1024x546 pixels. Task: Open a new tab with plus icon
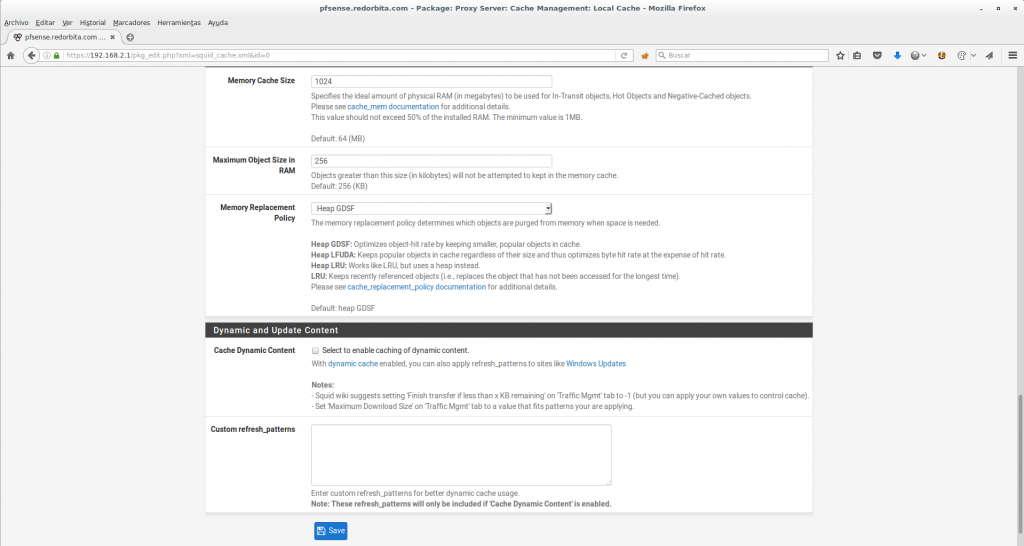(x=130, y=37)
